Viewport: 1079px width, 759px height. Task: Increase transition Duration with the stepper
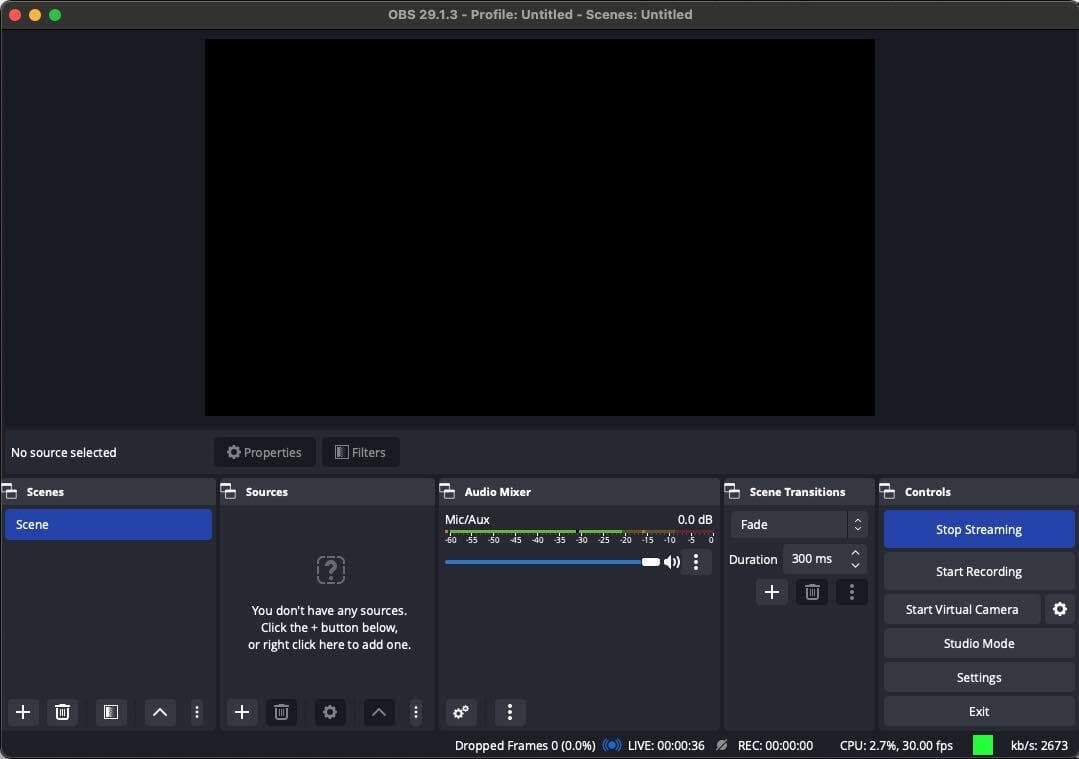click(855, 552)
